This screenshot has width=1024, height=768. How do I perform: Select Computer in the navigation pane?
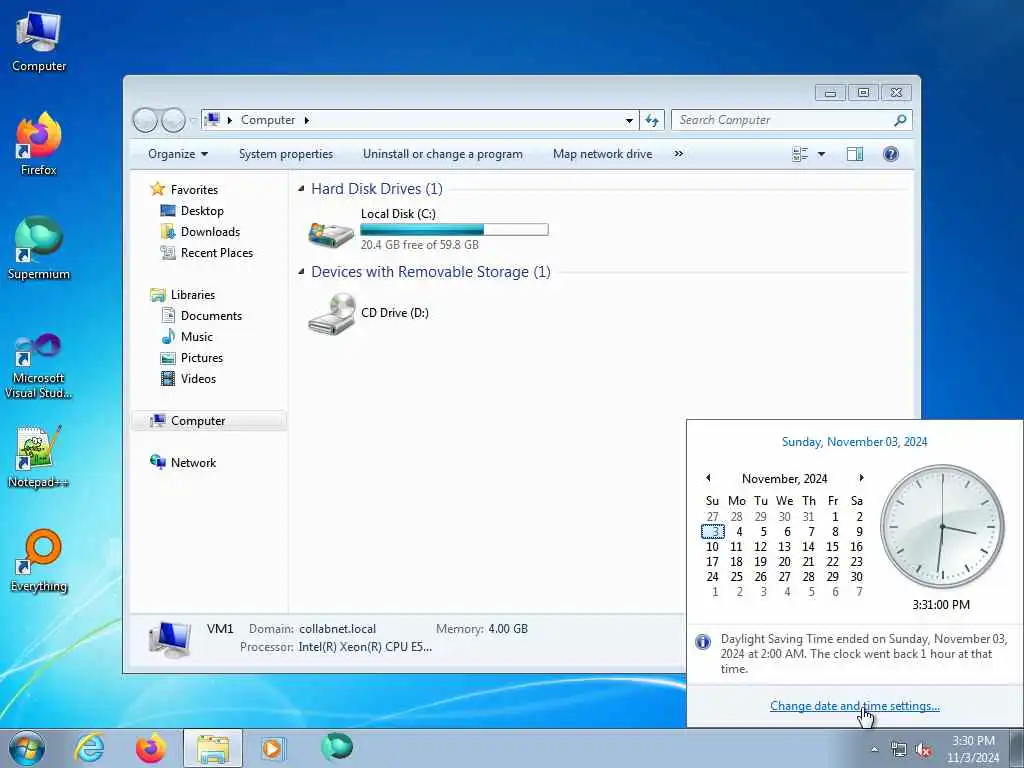[x=209, y=421]
